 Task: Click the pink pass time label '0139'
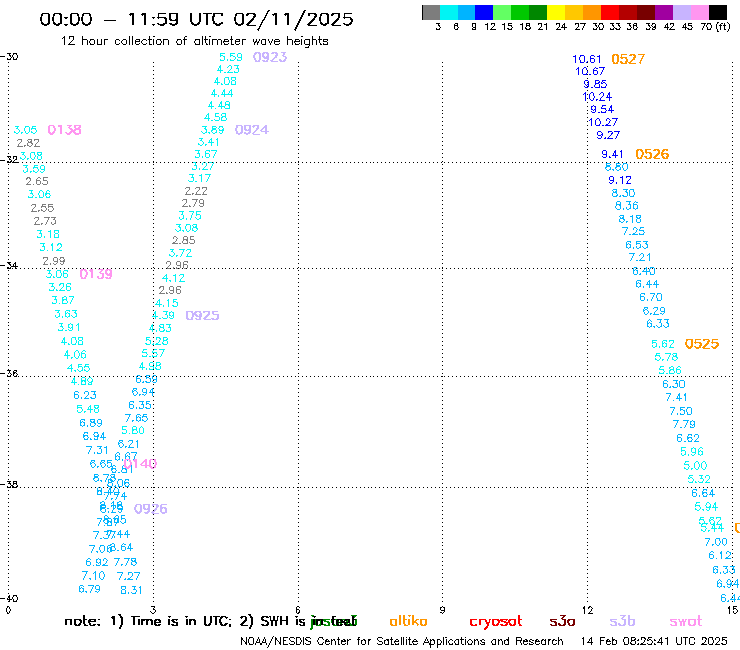[x=96, y=274]
